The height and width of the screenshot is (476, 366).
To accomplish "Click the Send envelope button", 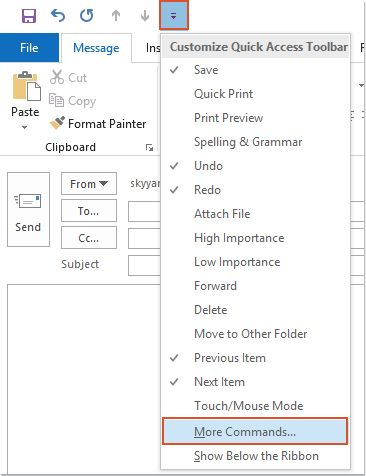I will (x=28, y=209).
